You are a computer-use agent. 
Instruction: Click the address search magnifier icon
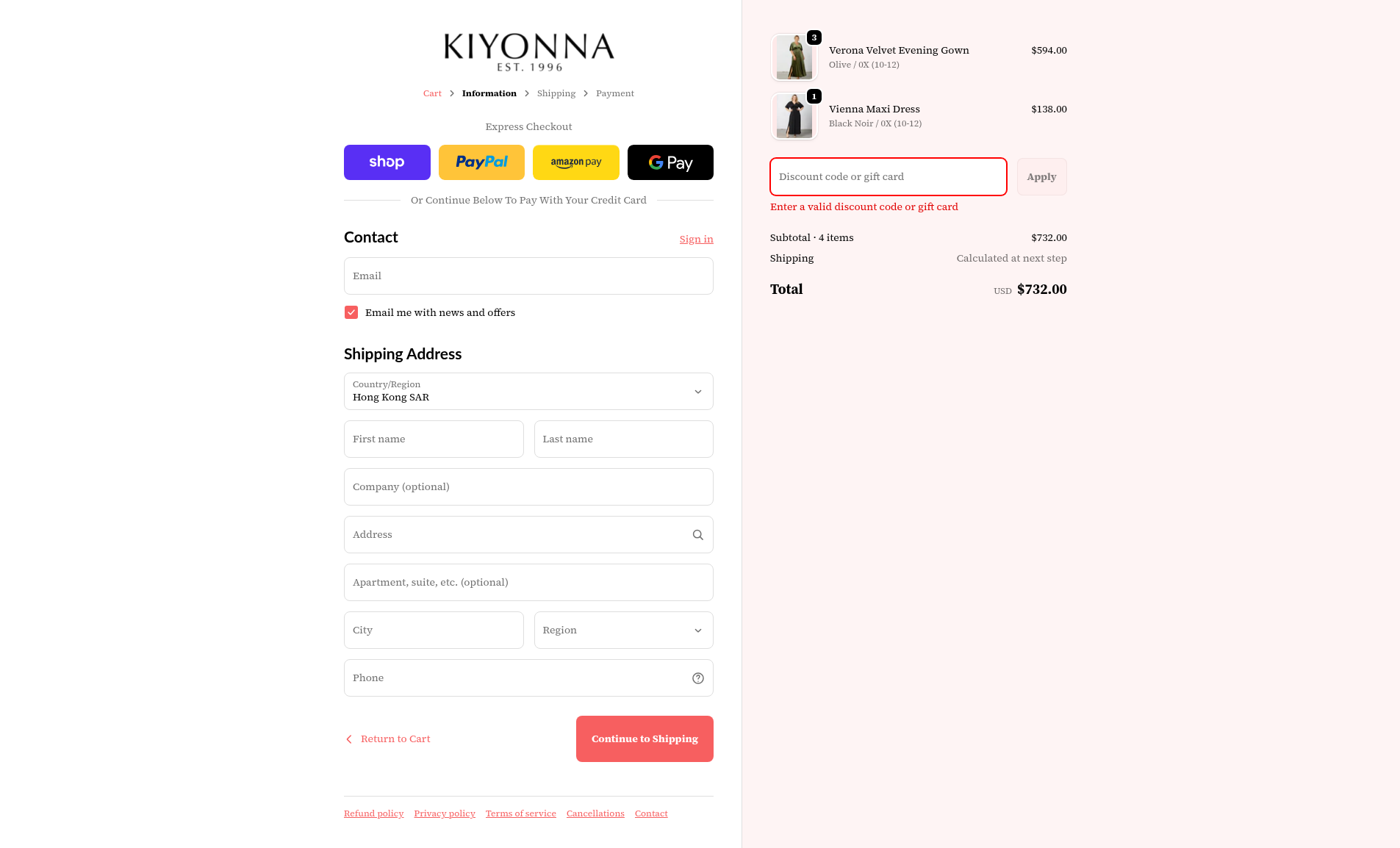point(698,535)
